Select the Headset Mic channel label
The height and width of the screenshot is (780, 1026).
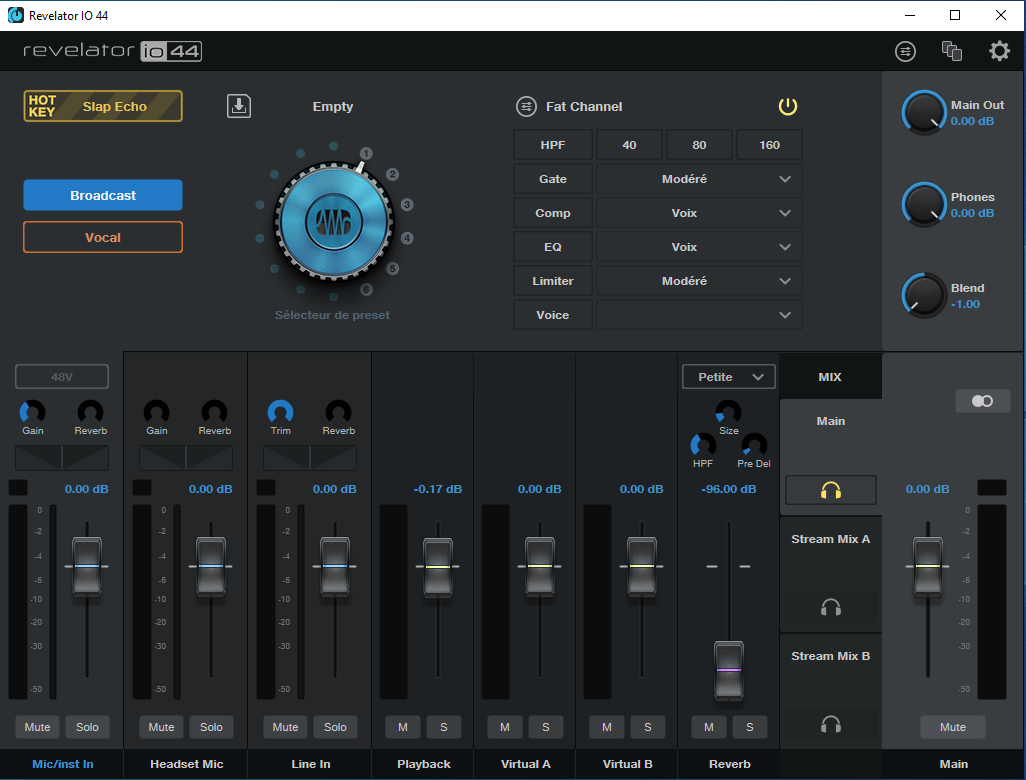pyautogui.click(x=186, y=764)
